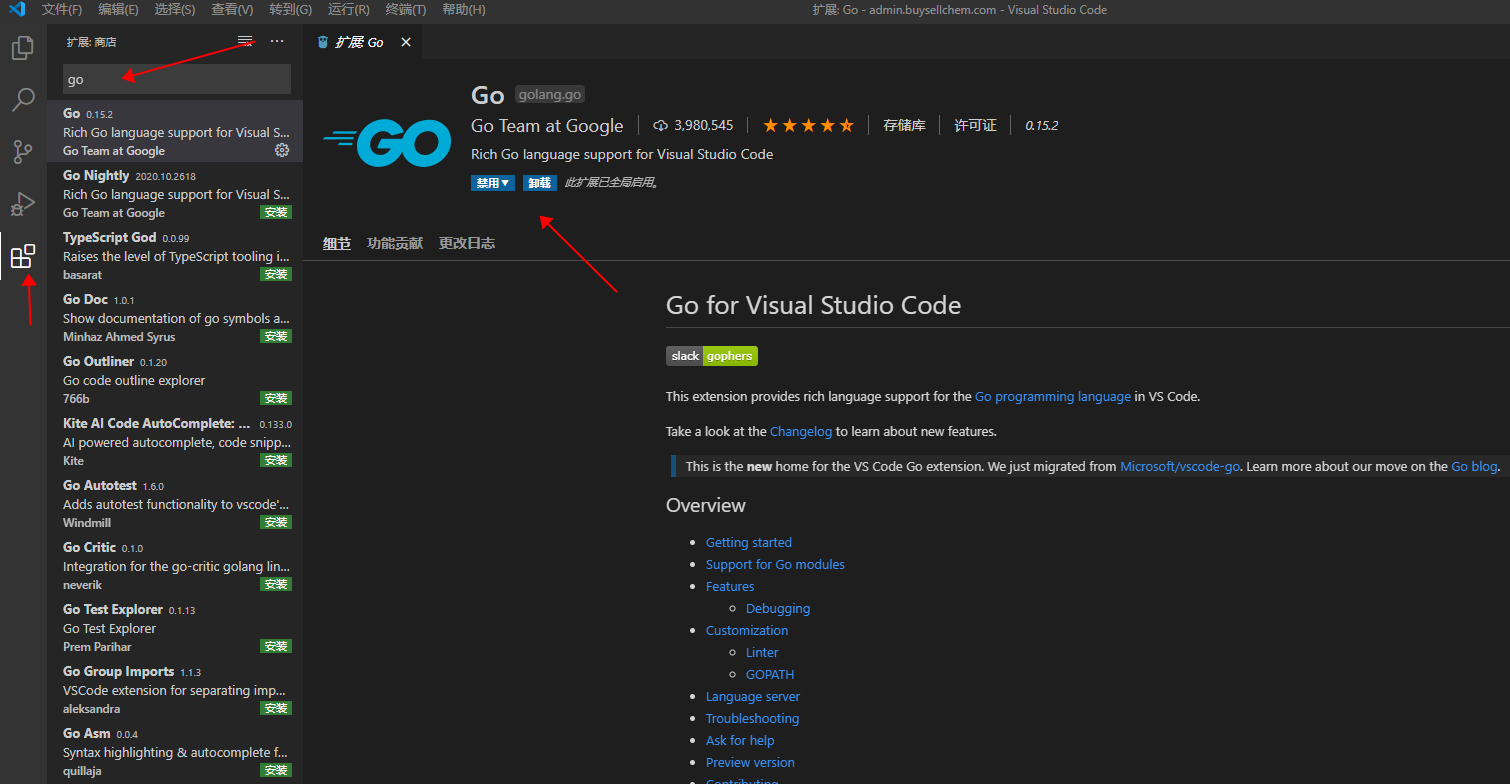Install the Go Critic extension
1510x784 pixels.
(276, 584)
